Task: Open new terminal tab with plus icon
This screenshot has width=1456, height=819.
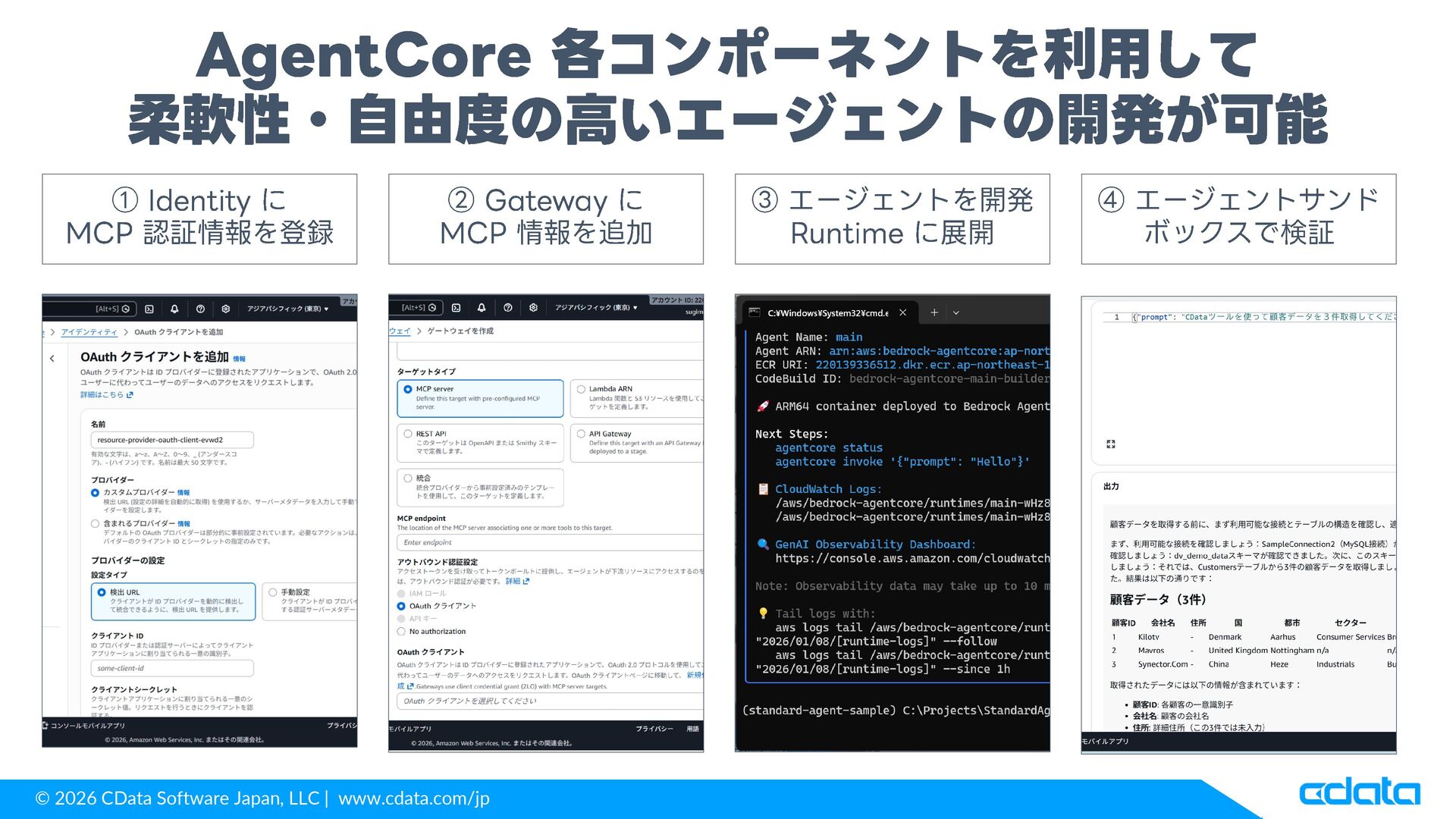Action: coord(934,312)
